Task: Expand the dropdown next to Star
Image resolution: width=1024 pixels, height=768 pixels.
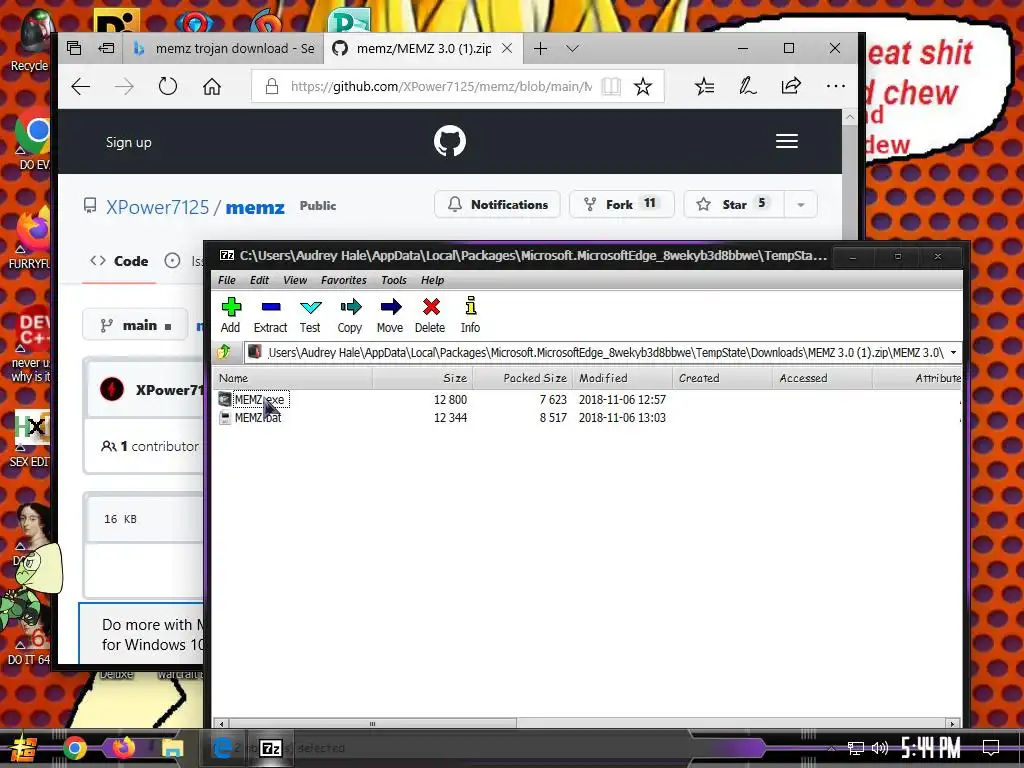Action: 801,204
